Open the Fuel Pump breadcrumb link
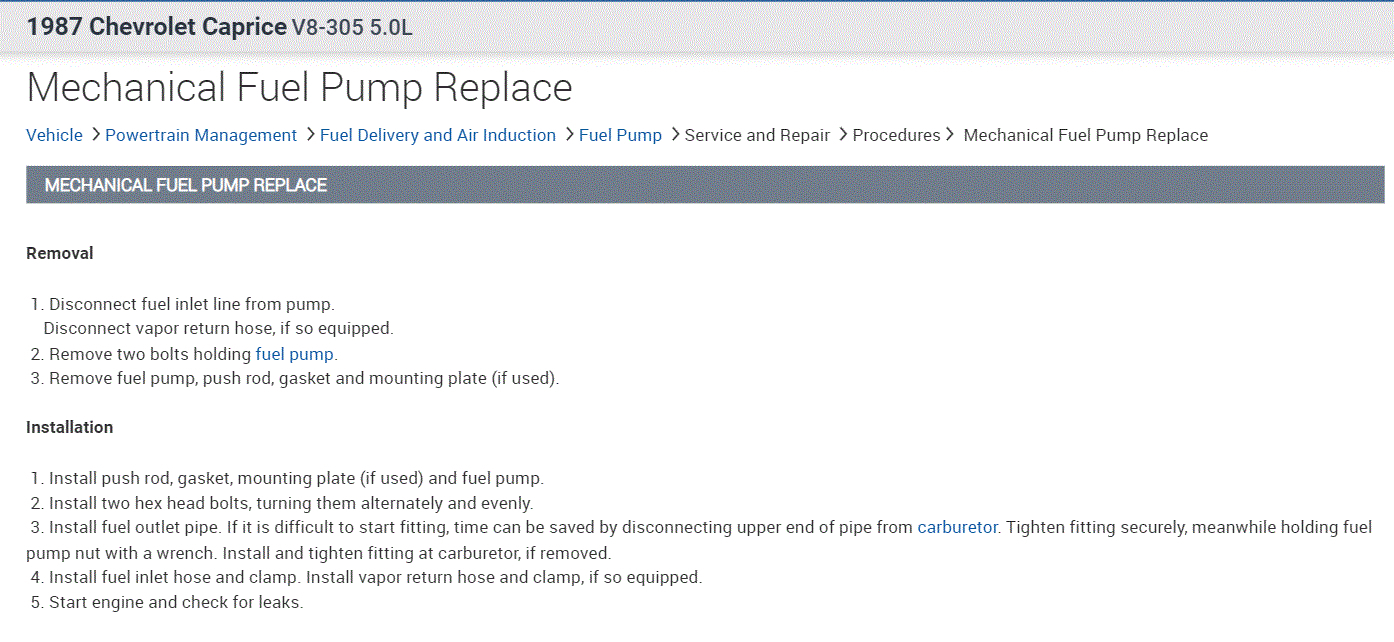 620,135
